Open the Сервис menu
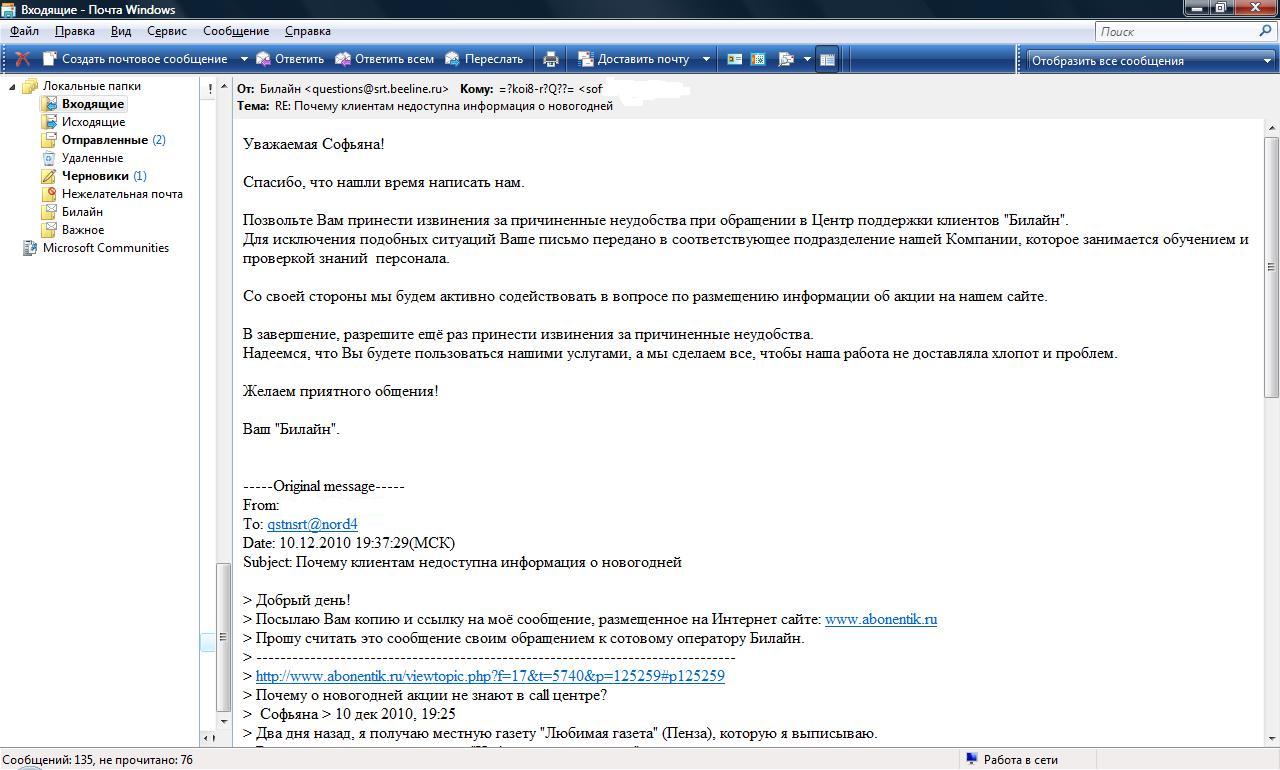1280x770 pixels. pos(166,31)
